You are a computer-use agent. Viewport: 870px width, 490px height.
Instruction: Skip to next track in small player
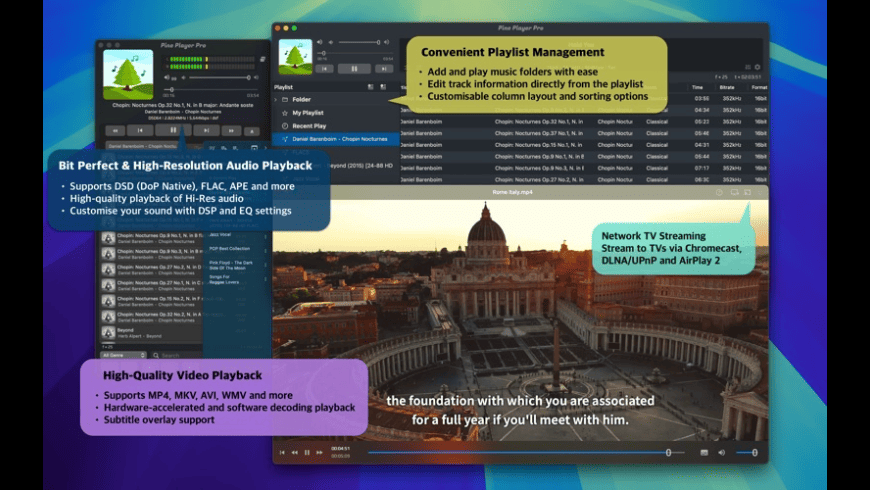click(x=206, y=130)
